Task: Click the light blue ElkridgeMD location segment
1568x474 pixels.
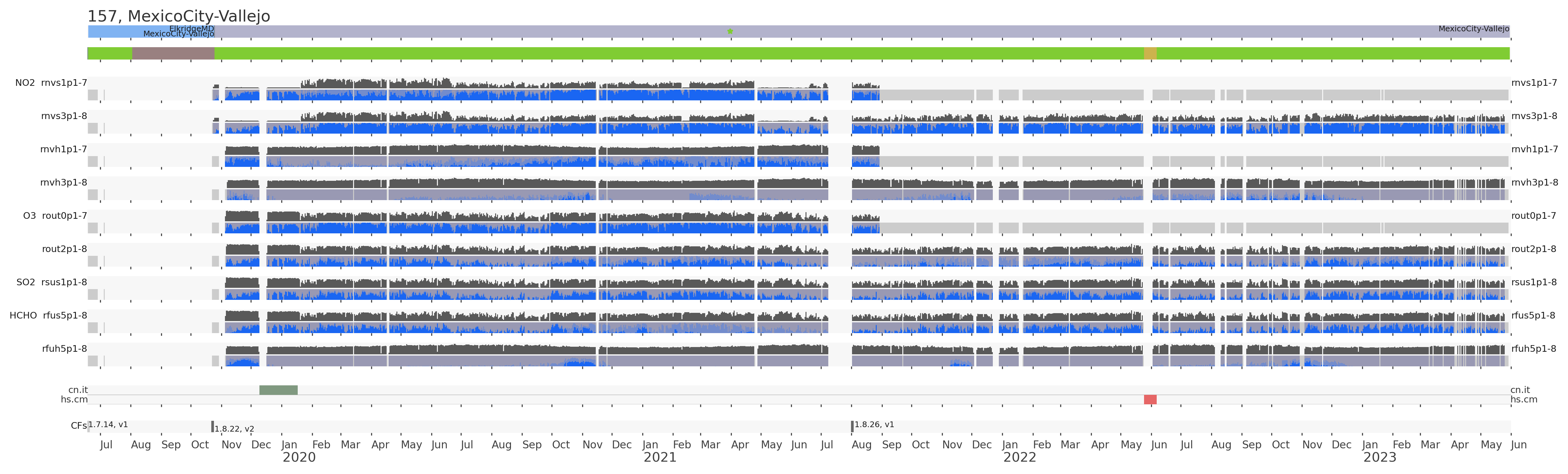Action: (128, 31)
